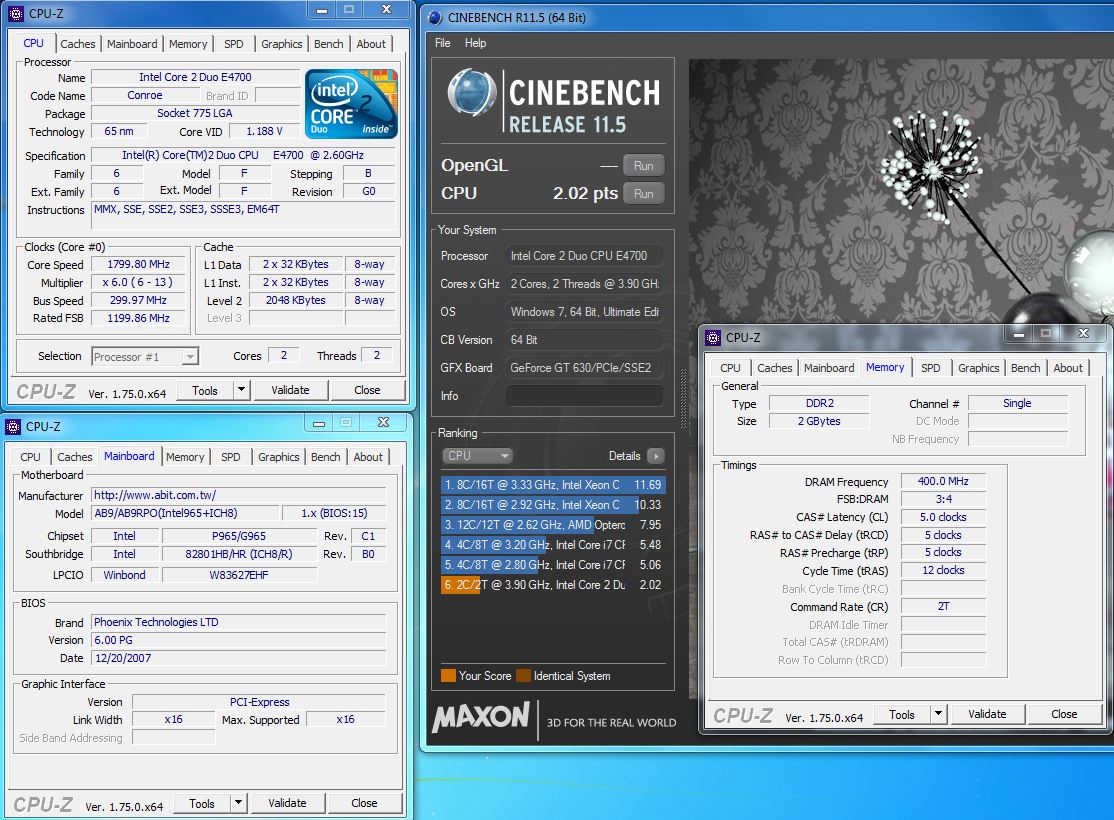This screenshot has width=1114, height=820.
Task: Switch to CPU tab in the CPU-Z mainboard window
Action: pos(31,457)
